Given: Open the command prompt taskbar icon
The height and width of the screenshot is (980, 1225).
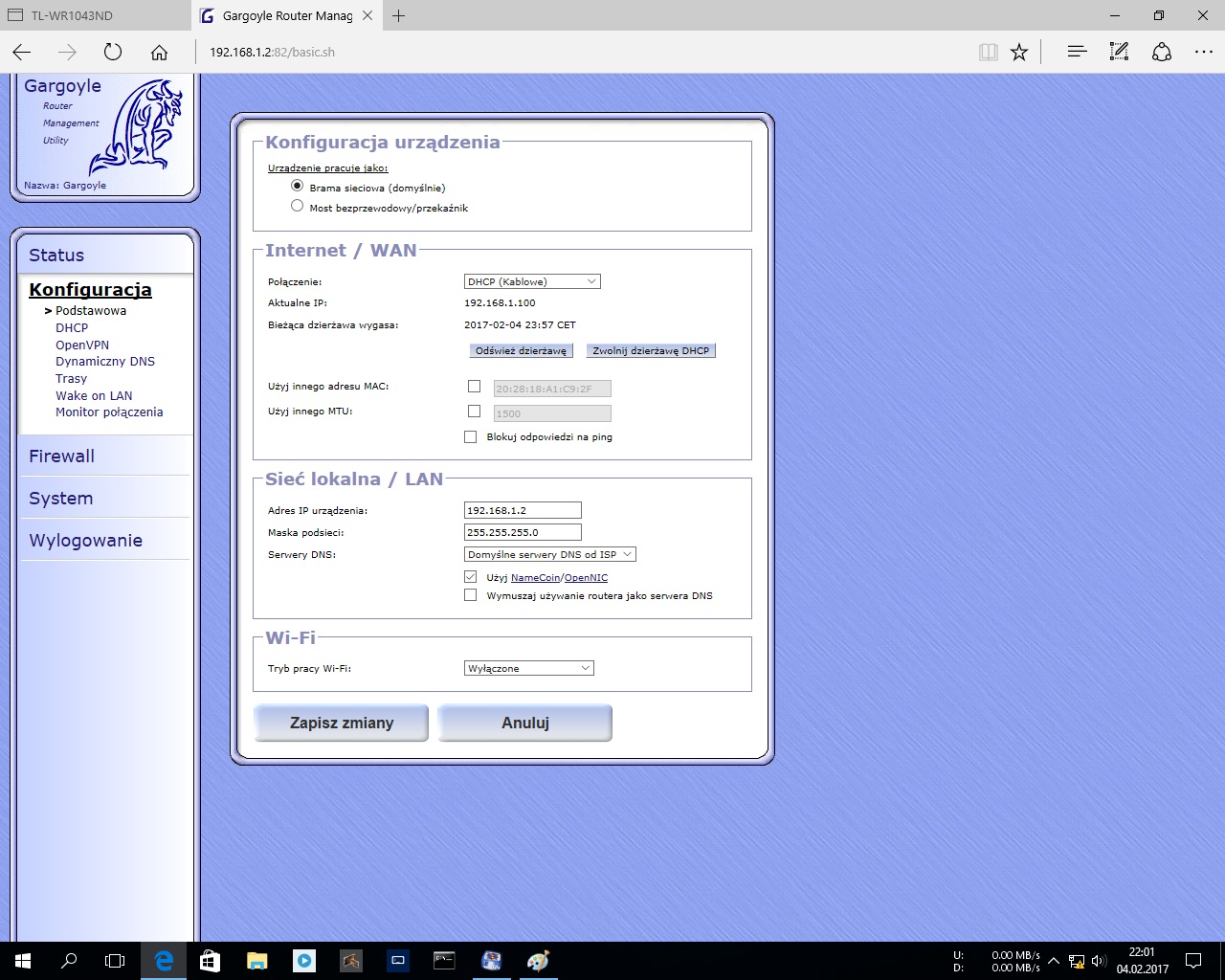Looking at the screenshot, I should [x=444, y=961].
